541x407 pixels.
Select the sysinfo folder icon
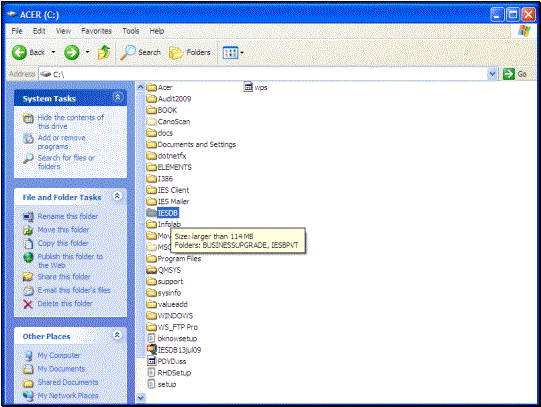[x=151, y=292]
